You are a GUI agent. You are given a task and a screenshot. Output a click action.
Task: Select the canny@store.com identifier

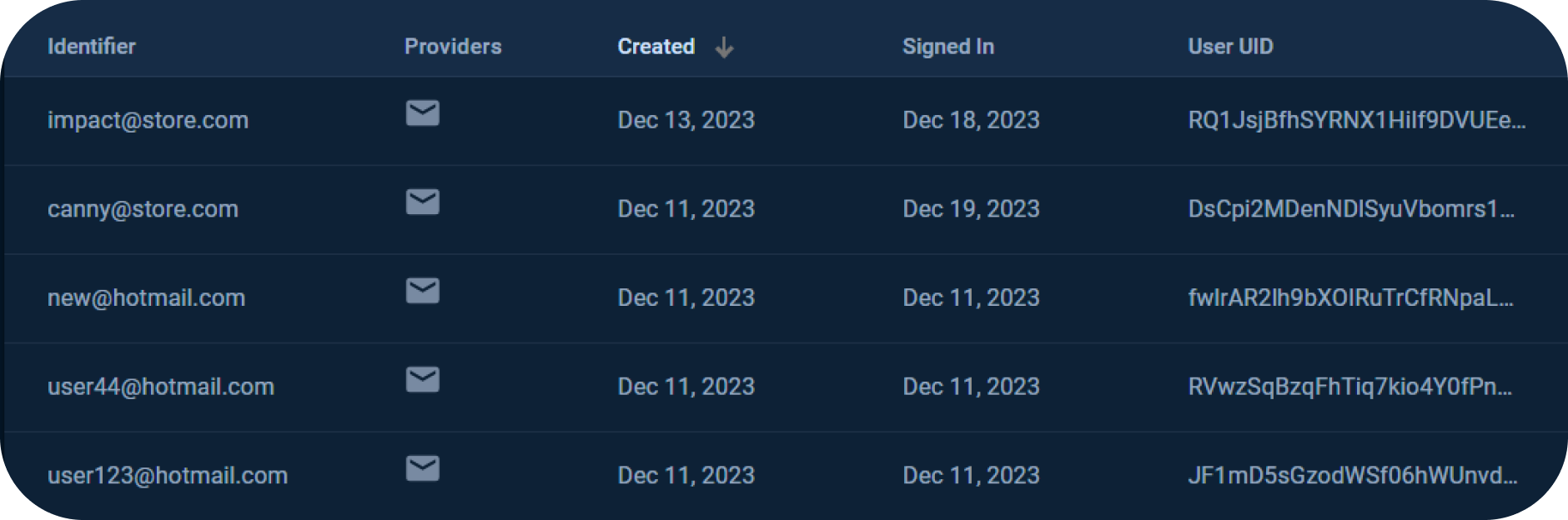point(143,209)
